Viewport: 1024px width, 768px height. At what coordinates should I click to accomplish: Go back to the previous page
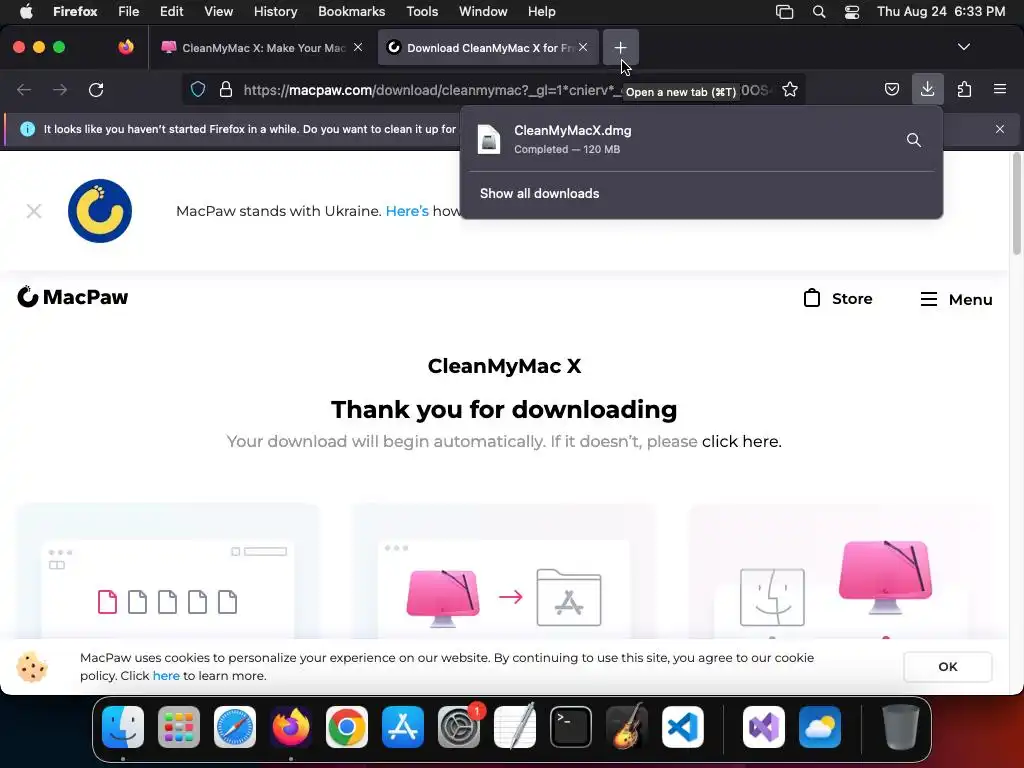click(24, 89)
